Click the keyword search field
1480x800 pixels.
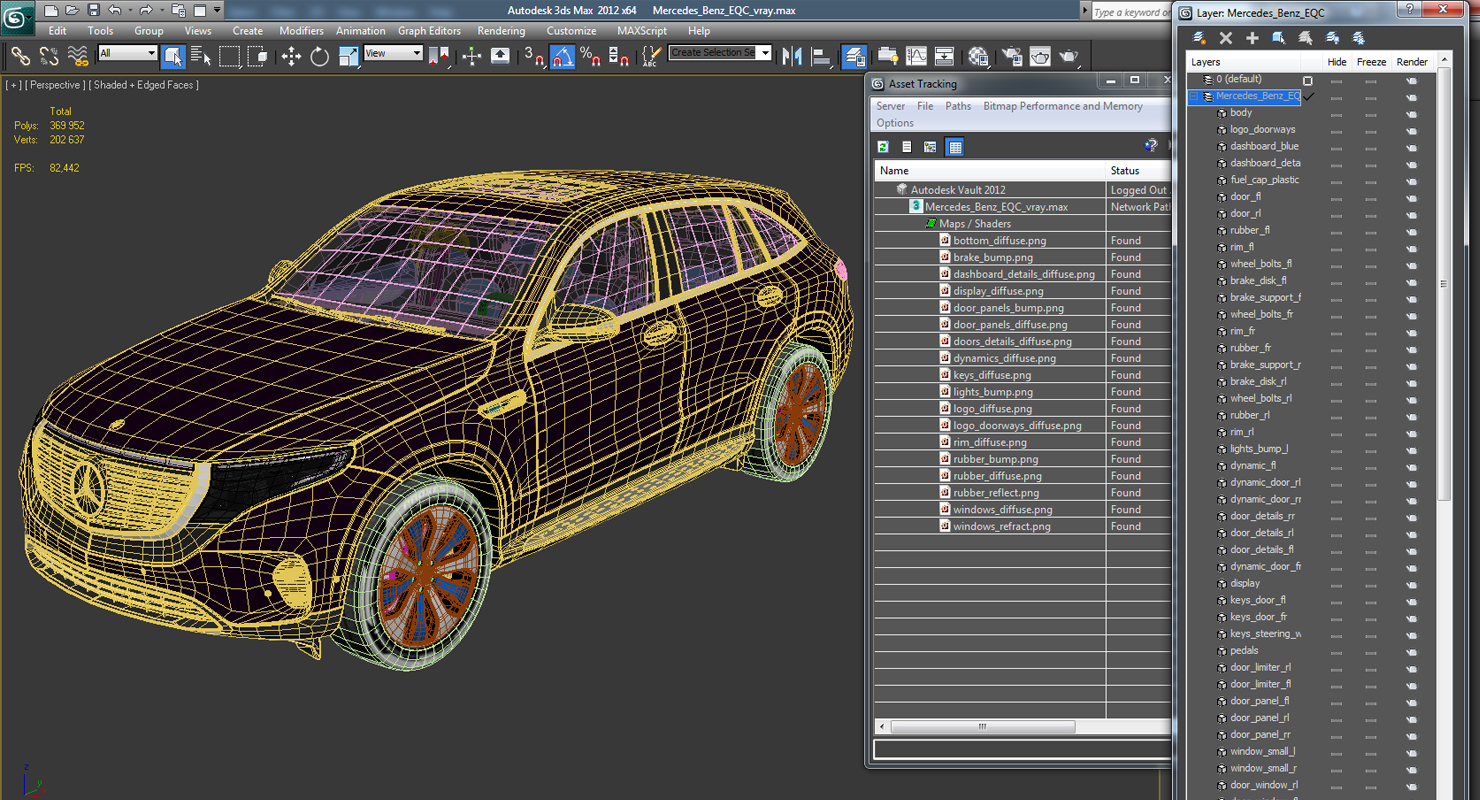pyautogui.click(x=1130, y=12)
